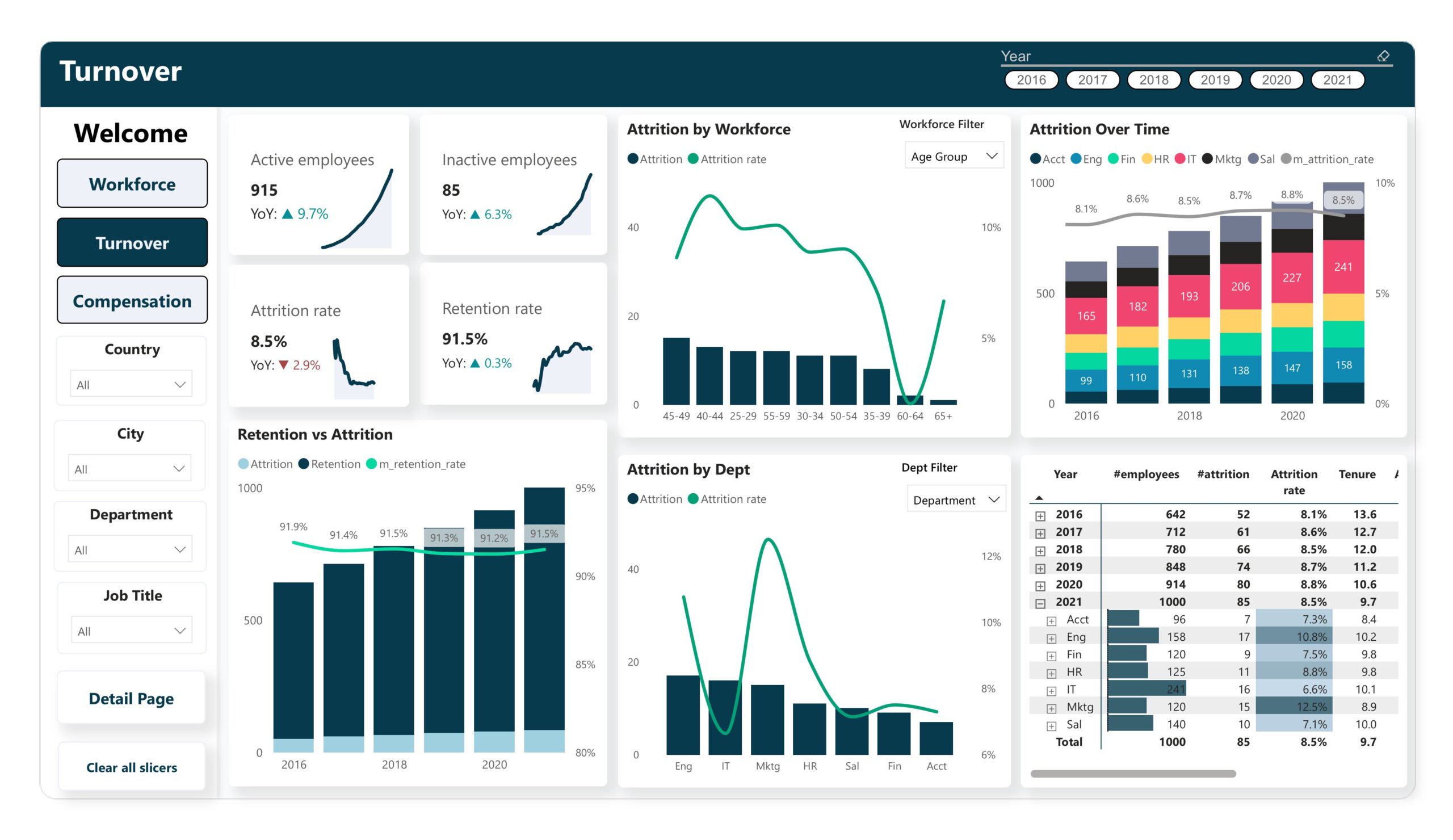Open the Country dropdown
This screenshot has height=840, width=1453.
pos(131,384)
